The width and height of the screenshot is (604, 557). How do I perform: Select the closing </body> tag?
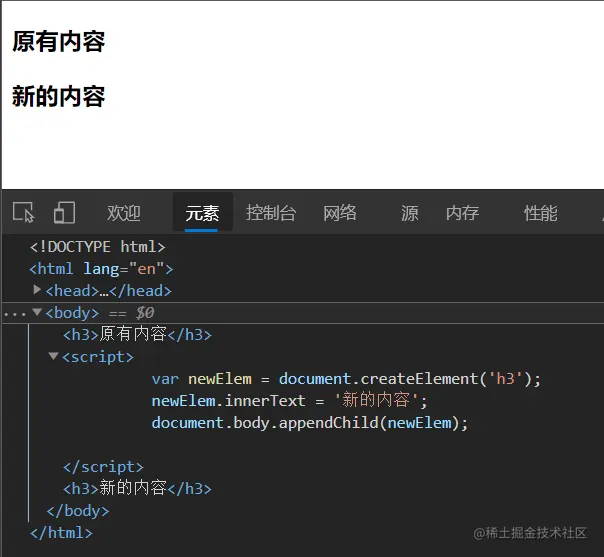pyautogui.click(x=78, y=511)
